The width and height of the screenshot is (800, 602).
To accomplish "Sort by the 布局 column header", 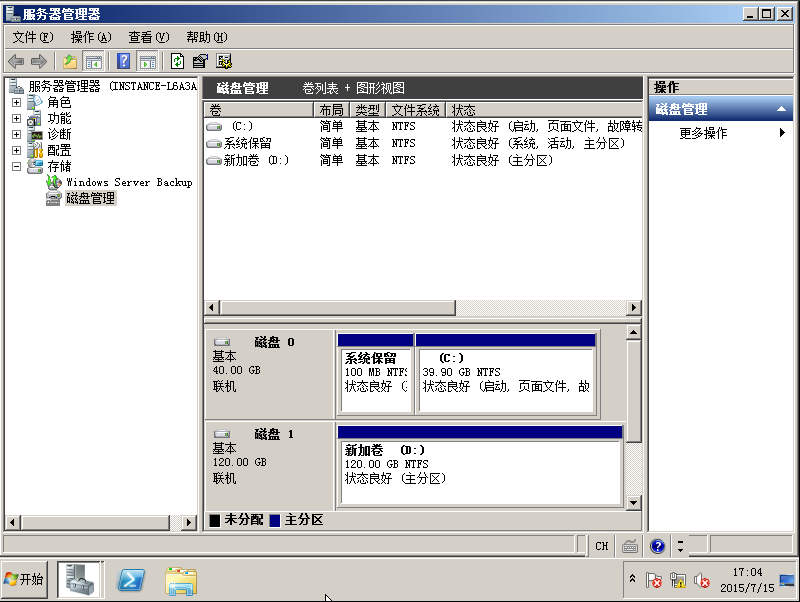I will click(x=332, y=110).
